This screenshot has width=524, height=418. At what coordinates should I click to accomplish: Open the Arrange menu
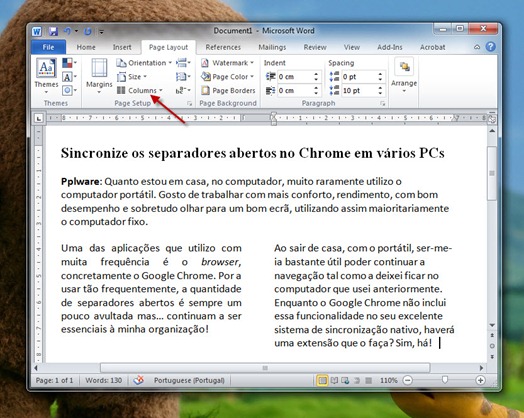[404, 76]
